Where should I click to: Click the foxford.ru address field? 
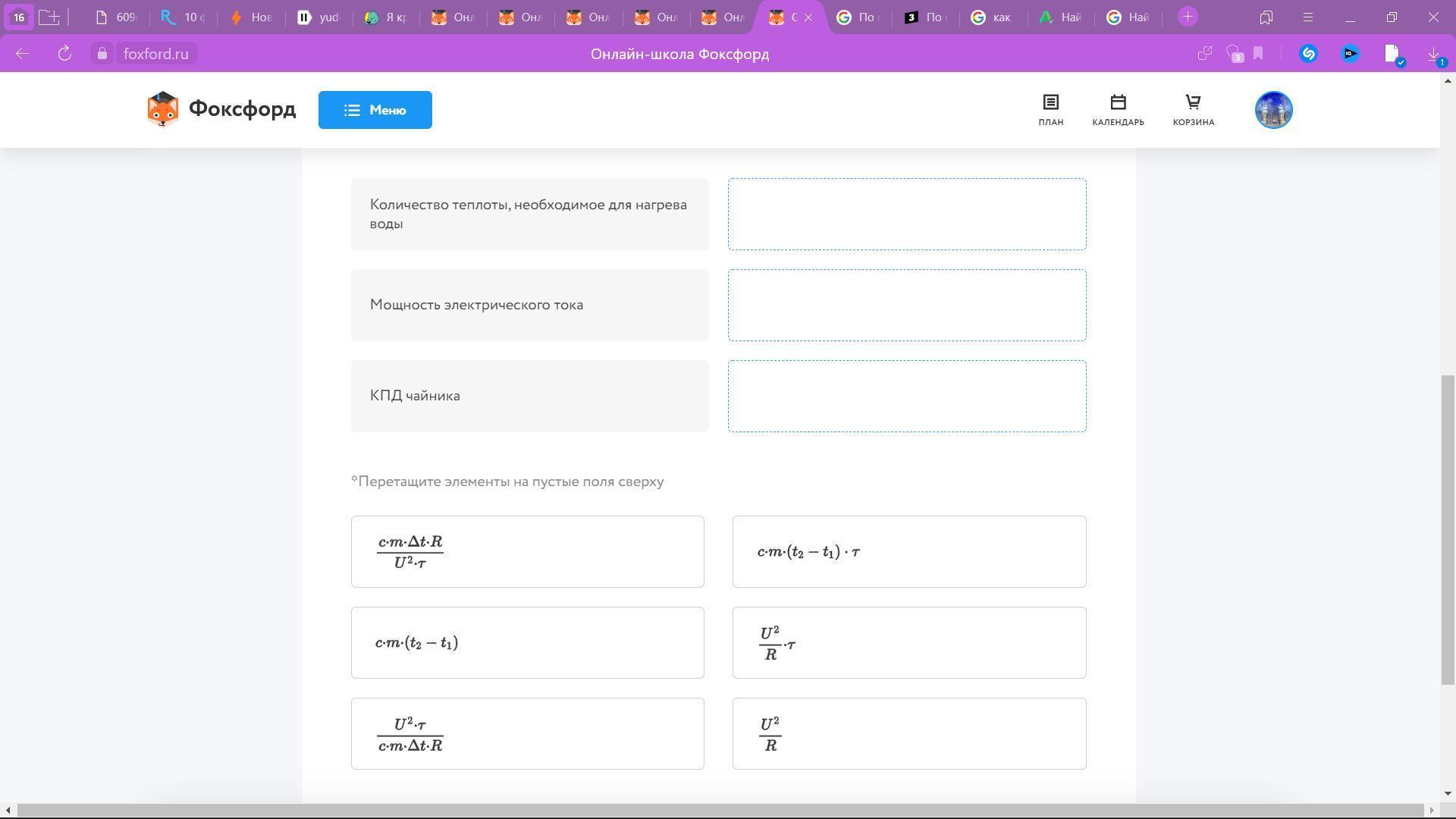155,54
